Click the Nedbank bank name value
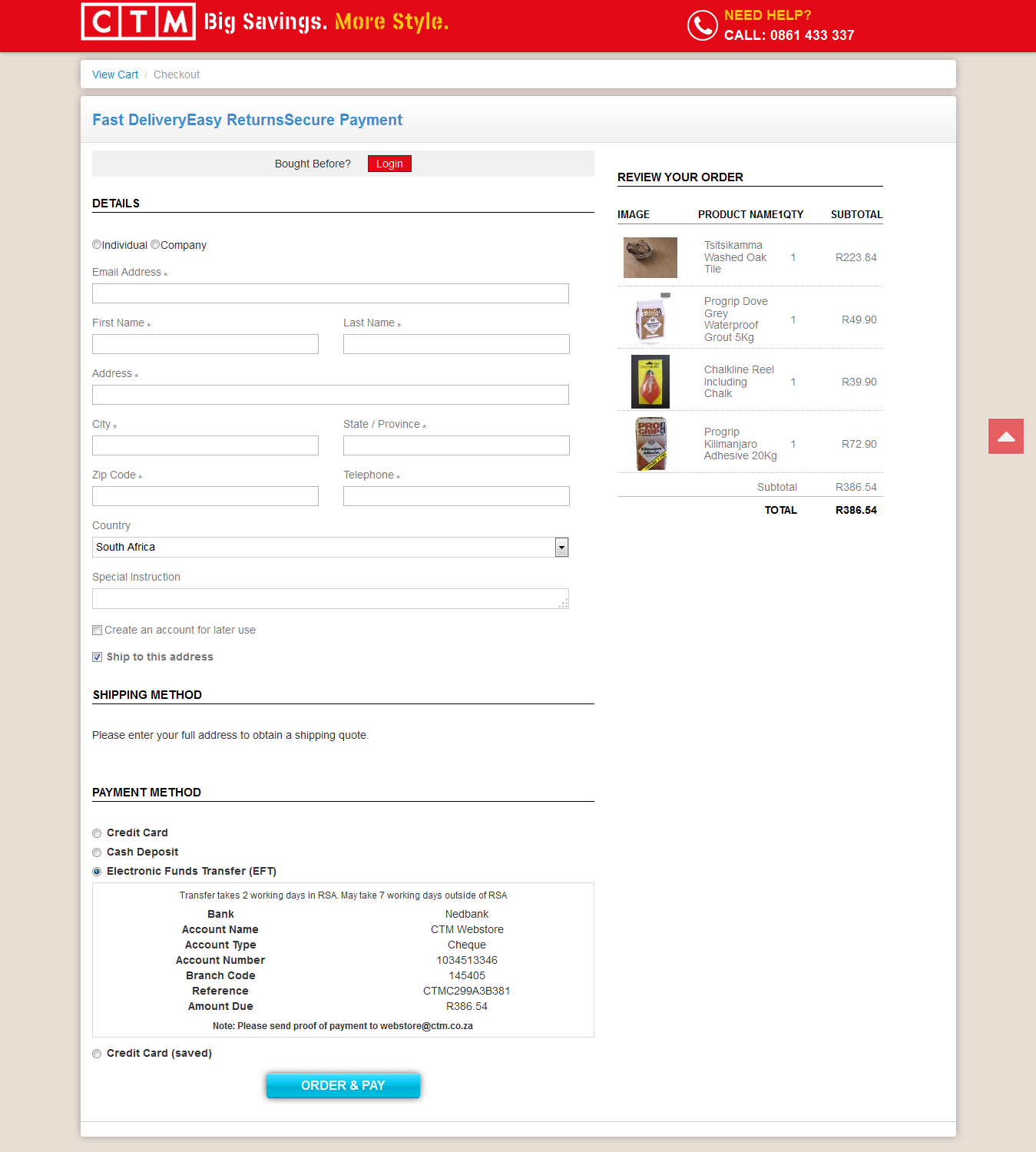This screenshot has width=1036, height=1152. pyautogui.click(x=467, y=914)
